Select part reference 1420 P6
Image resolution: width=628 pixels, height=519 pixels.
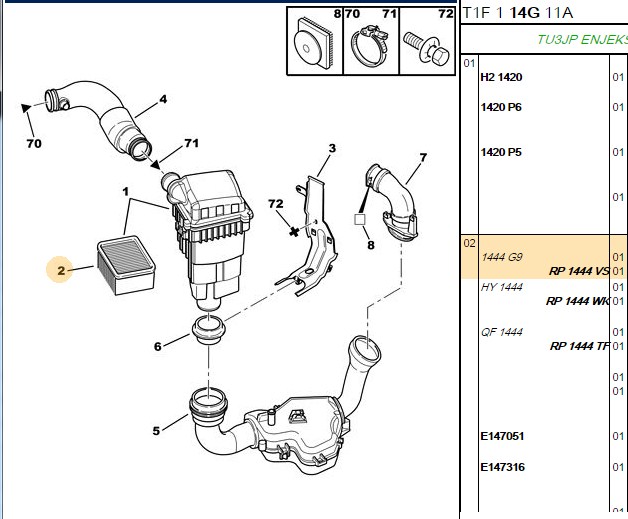pyautogui.click(x=501, y=107)
